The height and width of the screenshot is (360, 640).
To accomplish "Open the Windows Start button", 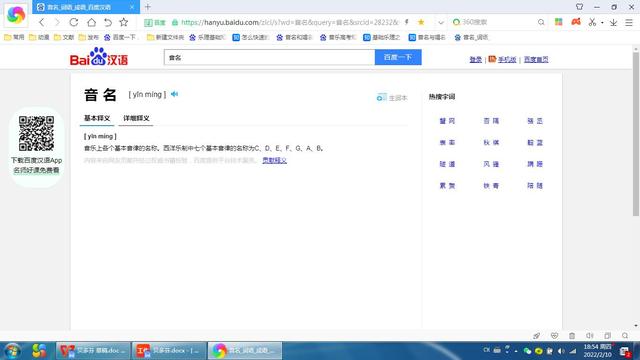I will click(12, 351).
